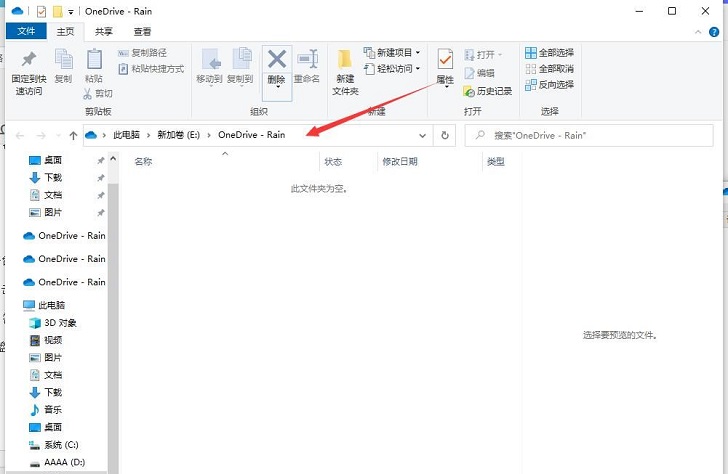728x474 pixels.
Task: Click the search OneDrive - Rain box
Action: [589, 136]
